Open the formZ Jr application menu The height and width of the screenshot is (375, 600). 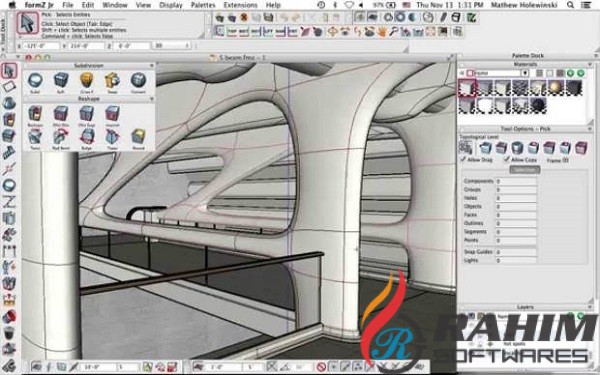tap(39, 5)
